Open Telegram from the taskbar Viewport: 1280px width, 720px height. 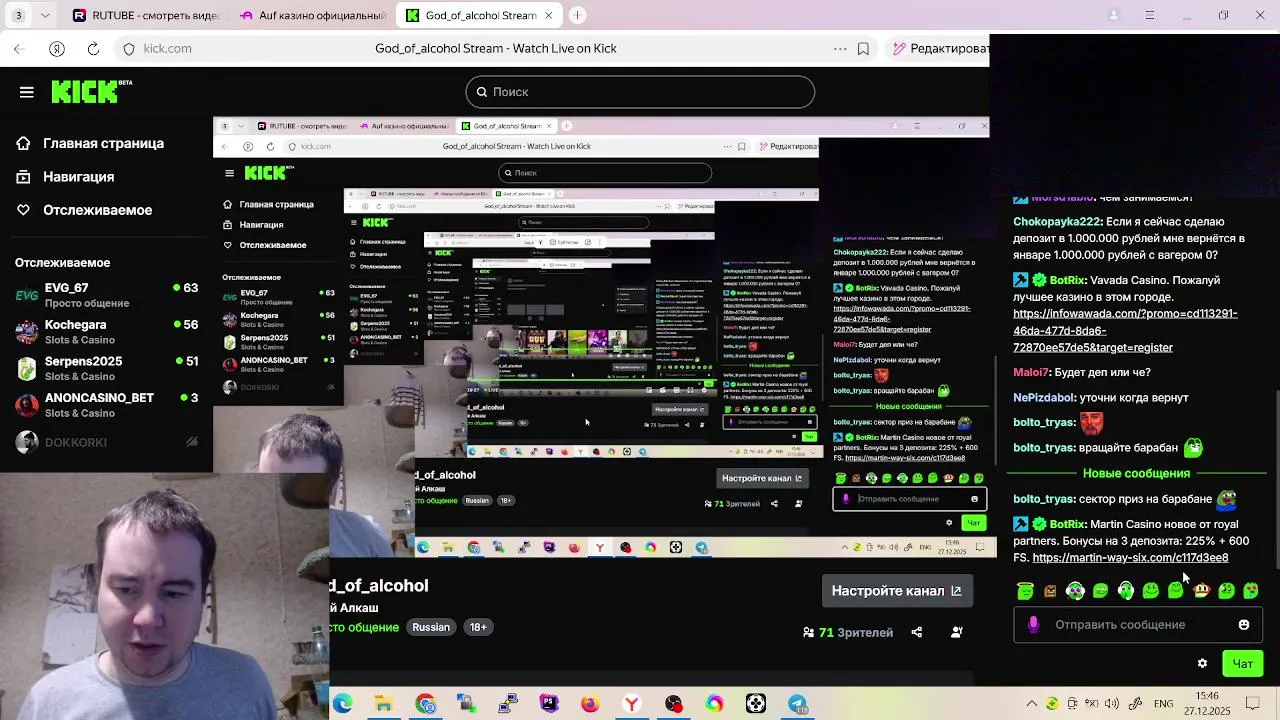(x=797, y=704)
